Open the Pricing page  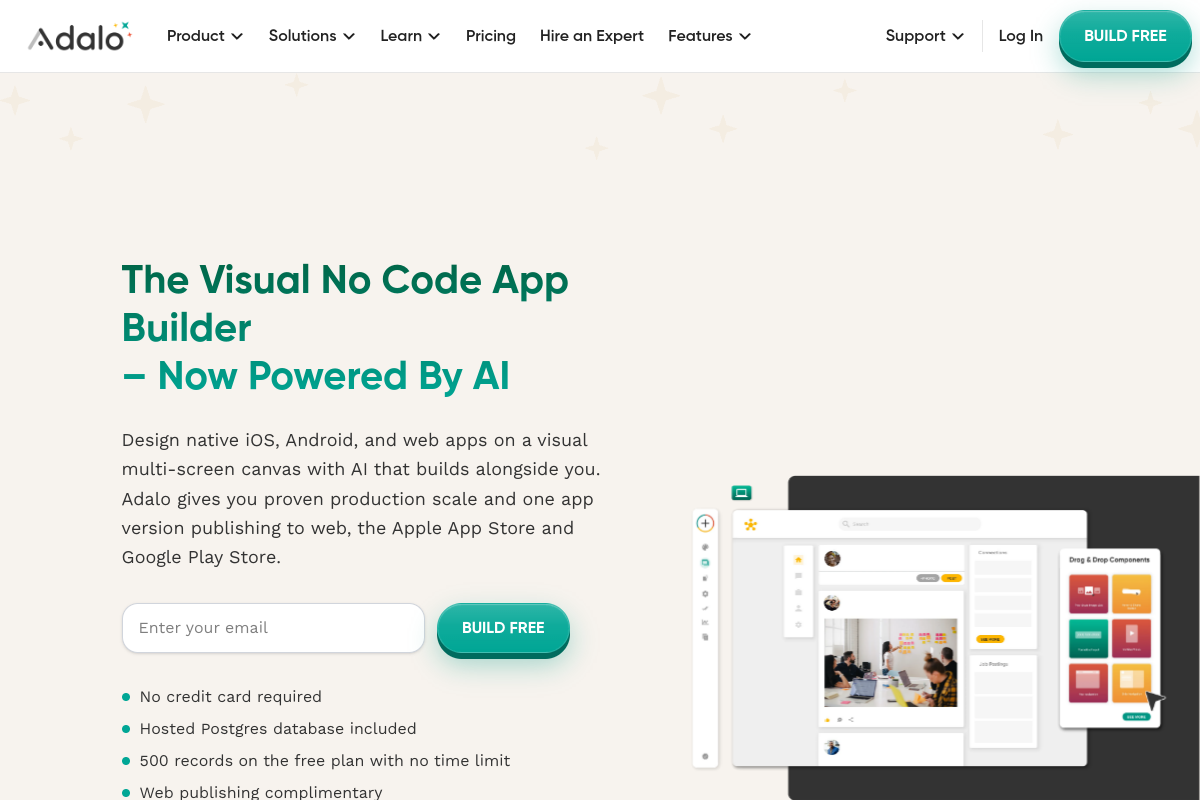(x=491, y=36)
